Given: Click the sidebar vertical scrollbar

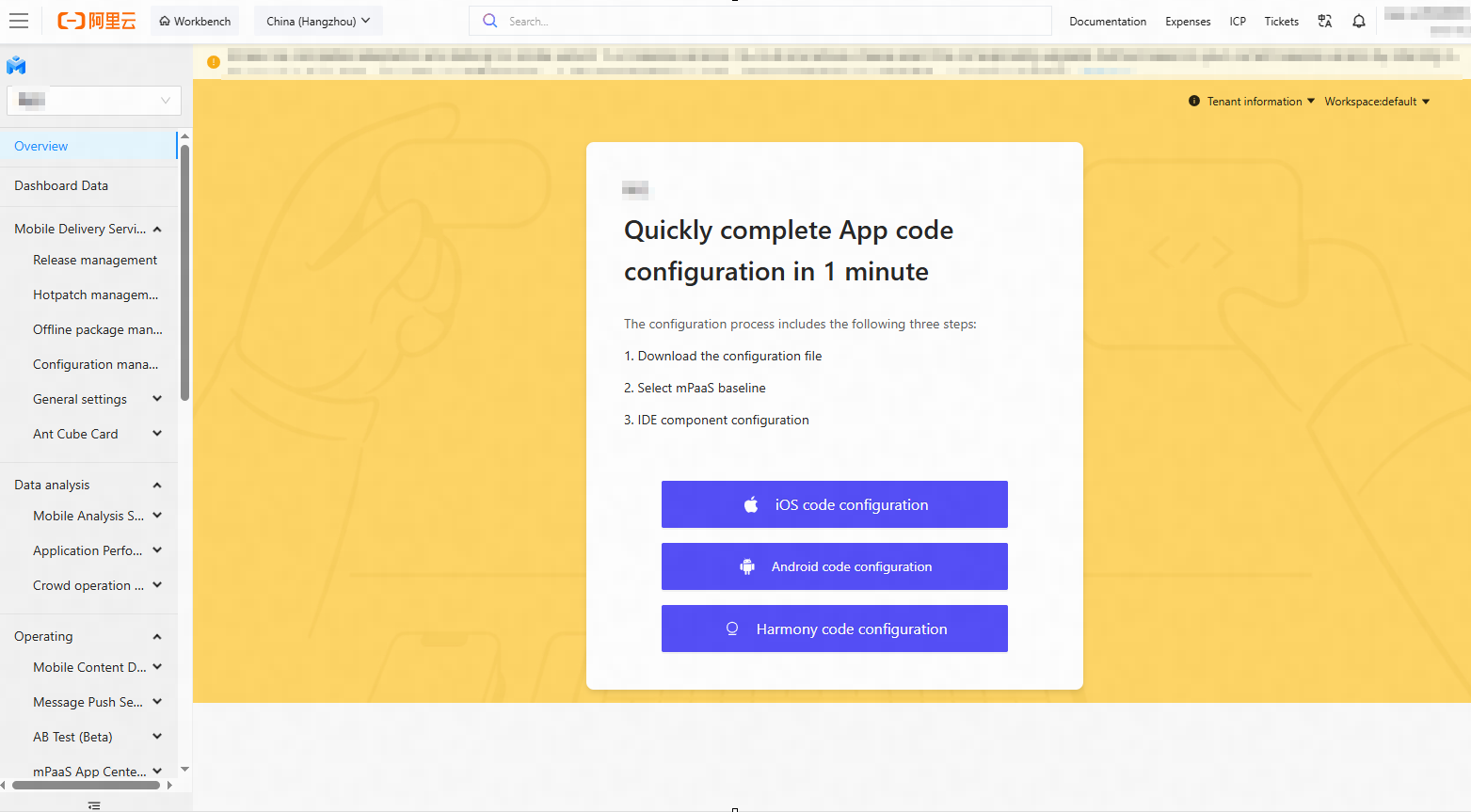Looking at the screenshot, I should tap(184, 273).
